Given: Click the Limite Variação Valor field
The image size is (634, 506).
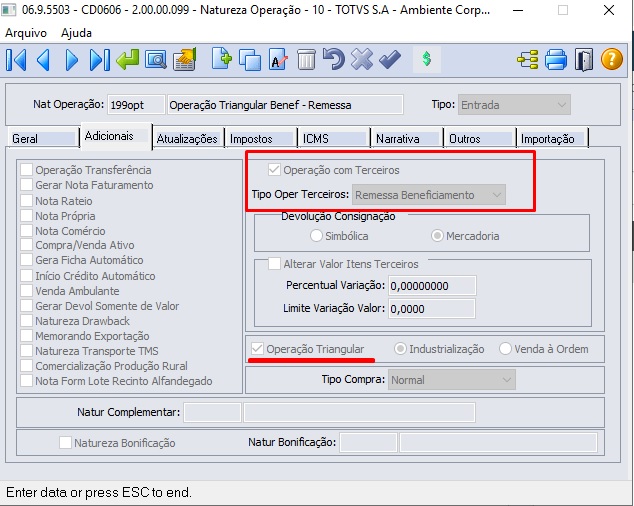Looking at the screenshot, I should click(x=432, y=309).
